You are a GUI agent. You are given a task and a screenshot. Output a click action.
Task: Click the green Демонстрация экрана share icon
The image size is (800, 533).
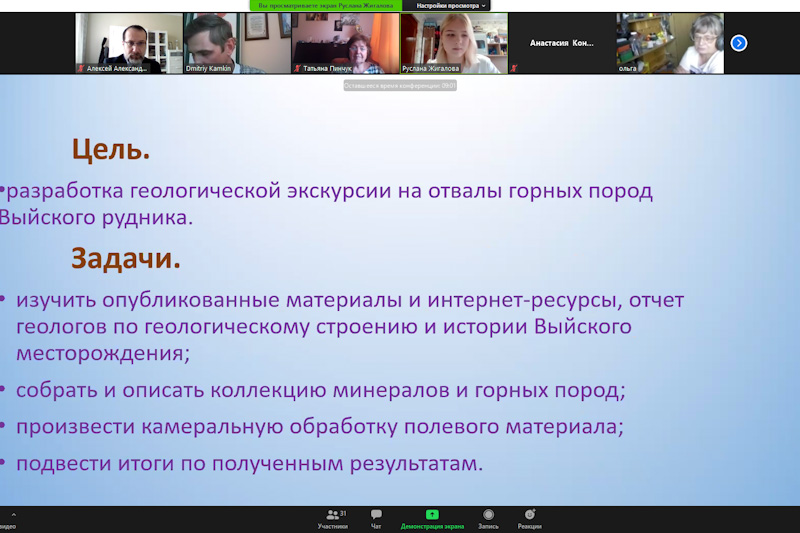pos(432,515)
